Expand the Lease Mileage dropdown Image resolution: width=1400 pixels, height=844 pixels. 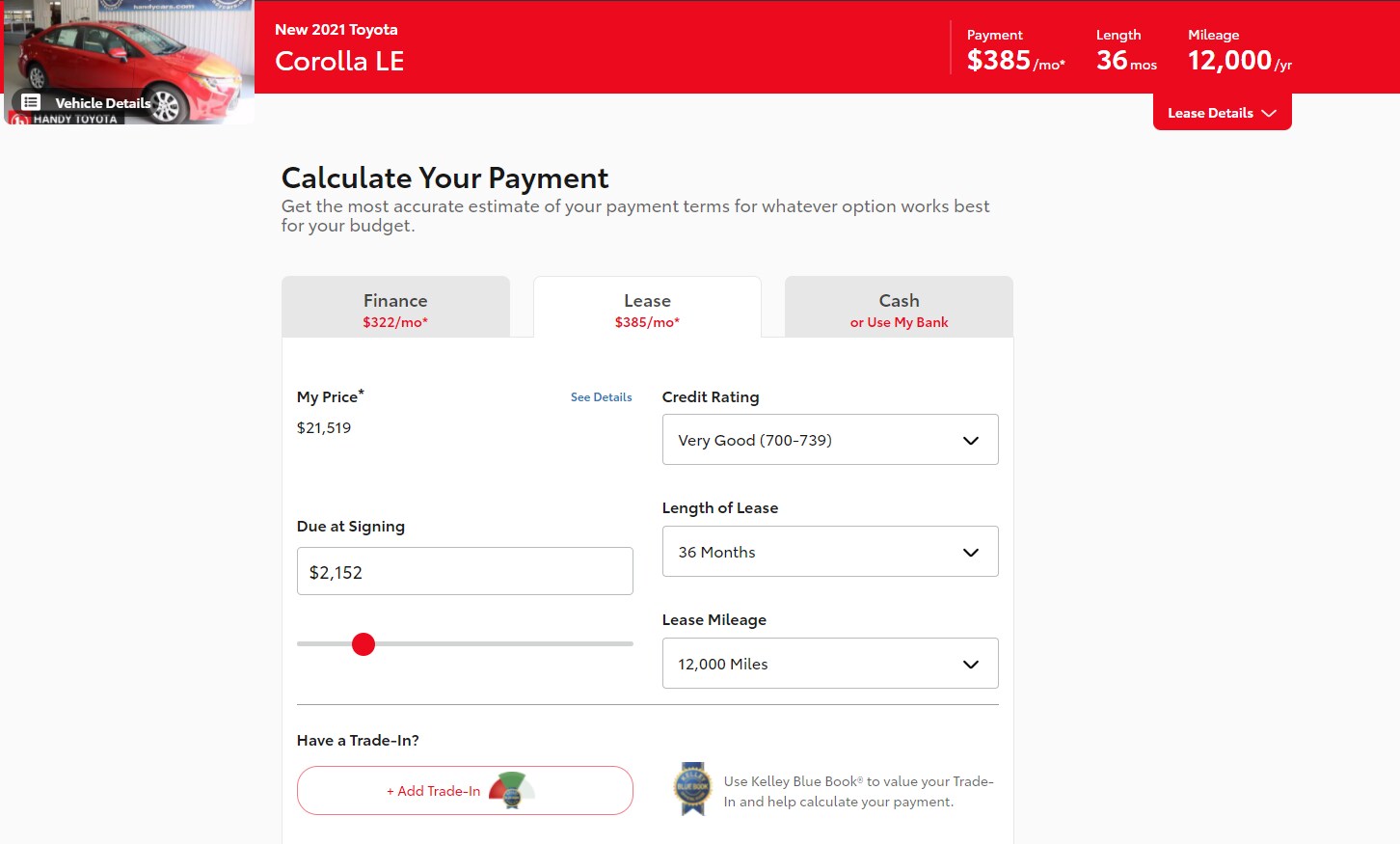point(829,664)
